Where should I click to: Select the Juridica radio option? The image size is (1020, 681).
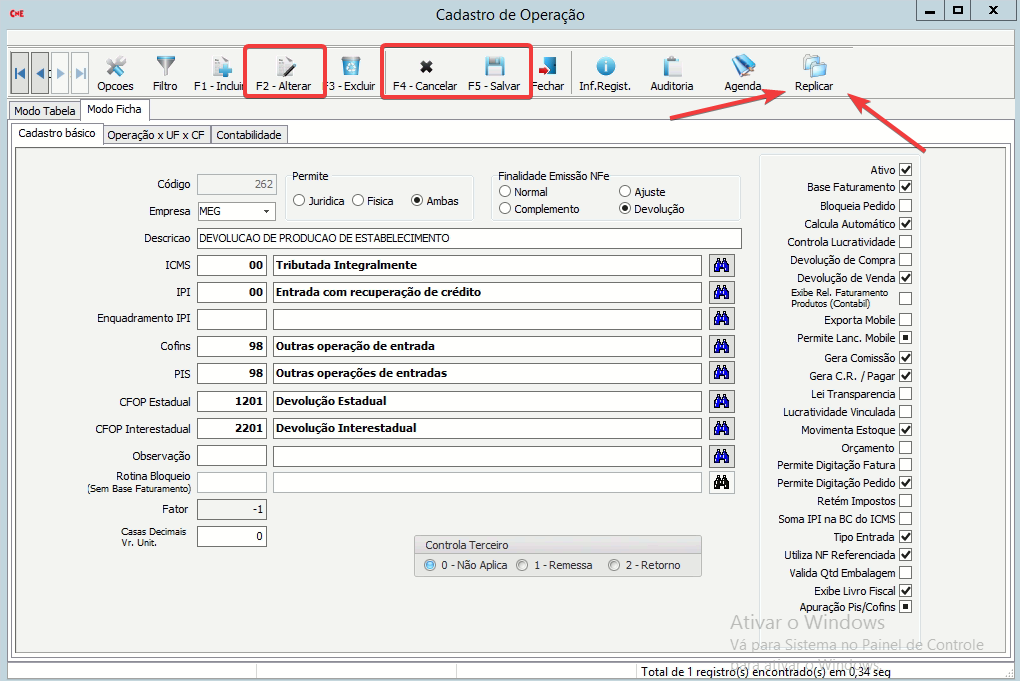[x=299, y=201]
